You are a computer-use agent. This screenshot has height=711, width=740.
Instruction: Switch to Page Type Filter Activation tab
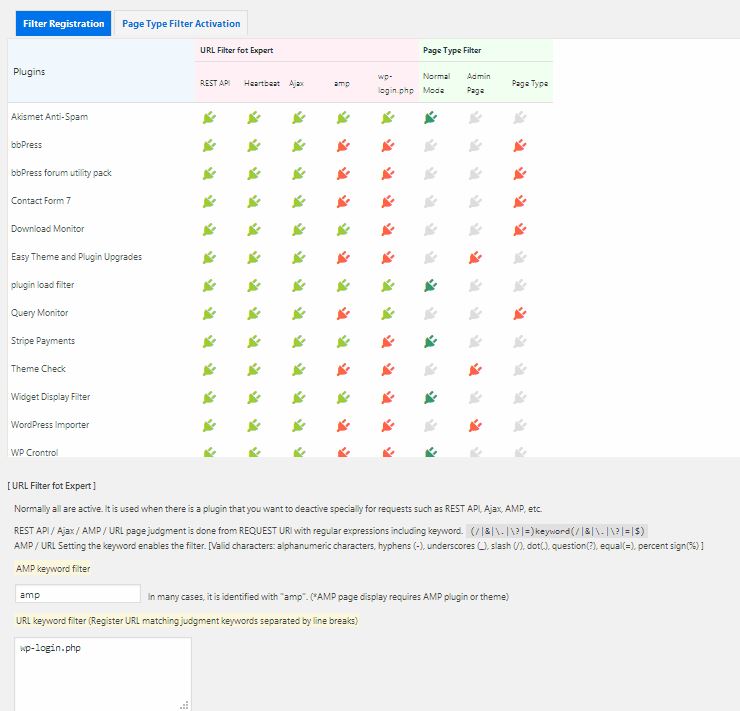click(181, 24)
